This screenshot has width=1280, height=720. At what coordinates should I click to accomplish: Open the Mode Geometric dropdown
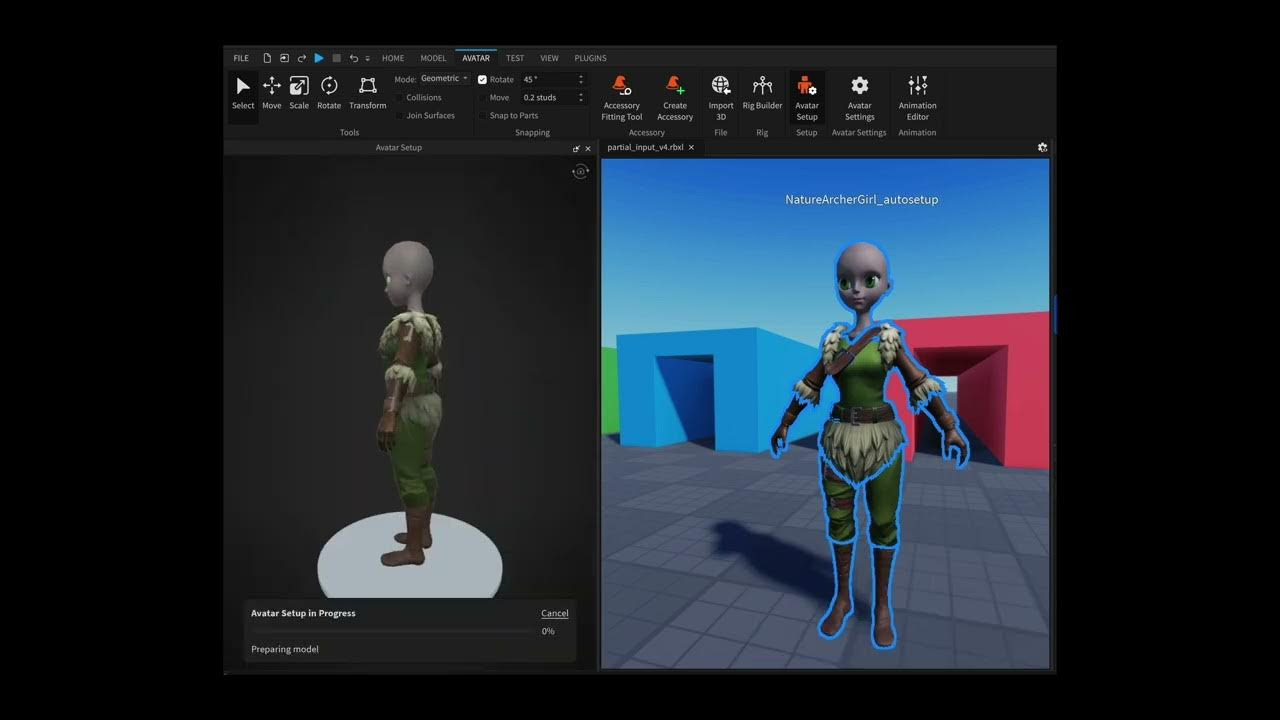(444, 79)
